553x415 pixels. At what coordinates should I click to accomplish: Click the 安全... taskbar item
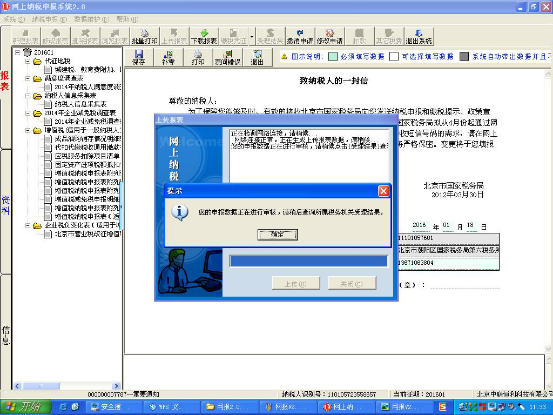click(x=114, y=407)
